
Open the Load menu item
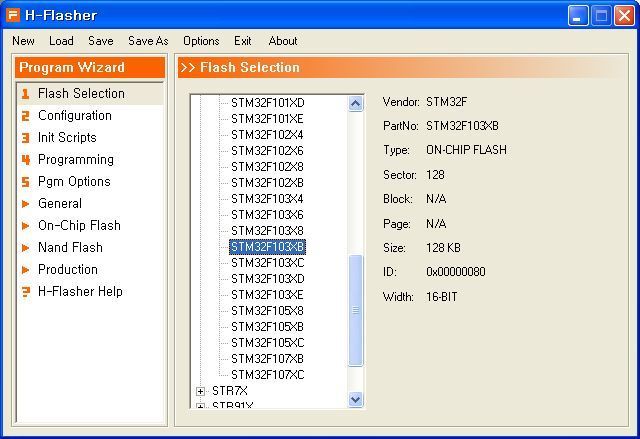(61, 41)
